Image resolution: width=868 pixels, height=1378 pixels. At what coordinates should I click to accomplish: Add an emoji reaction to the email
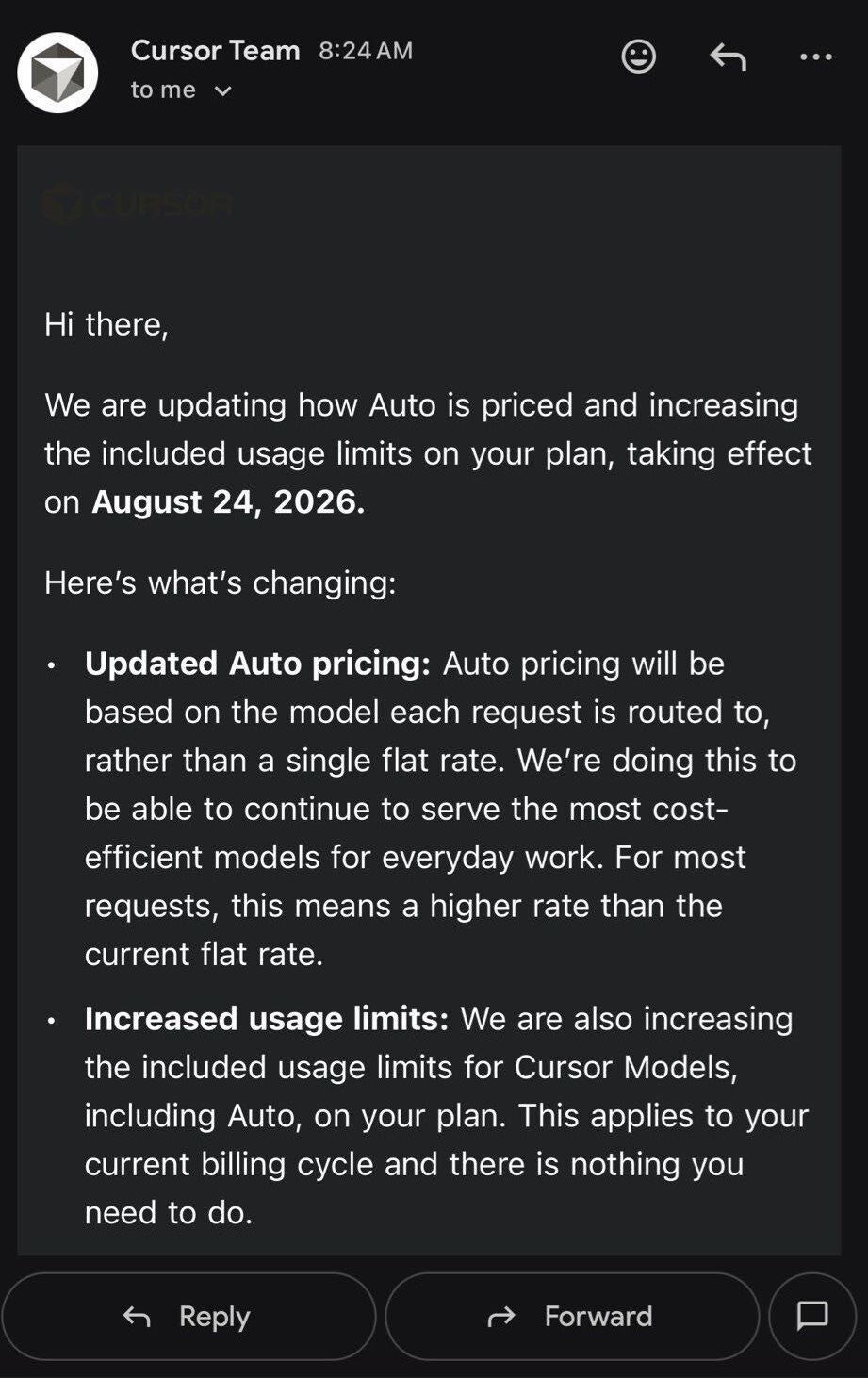pyautogui.click(x=638, y=57)
